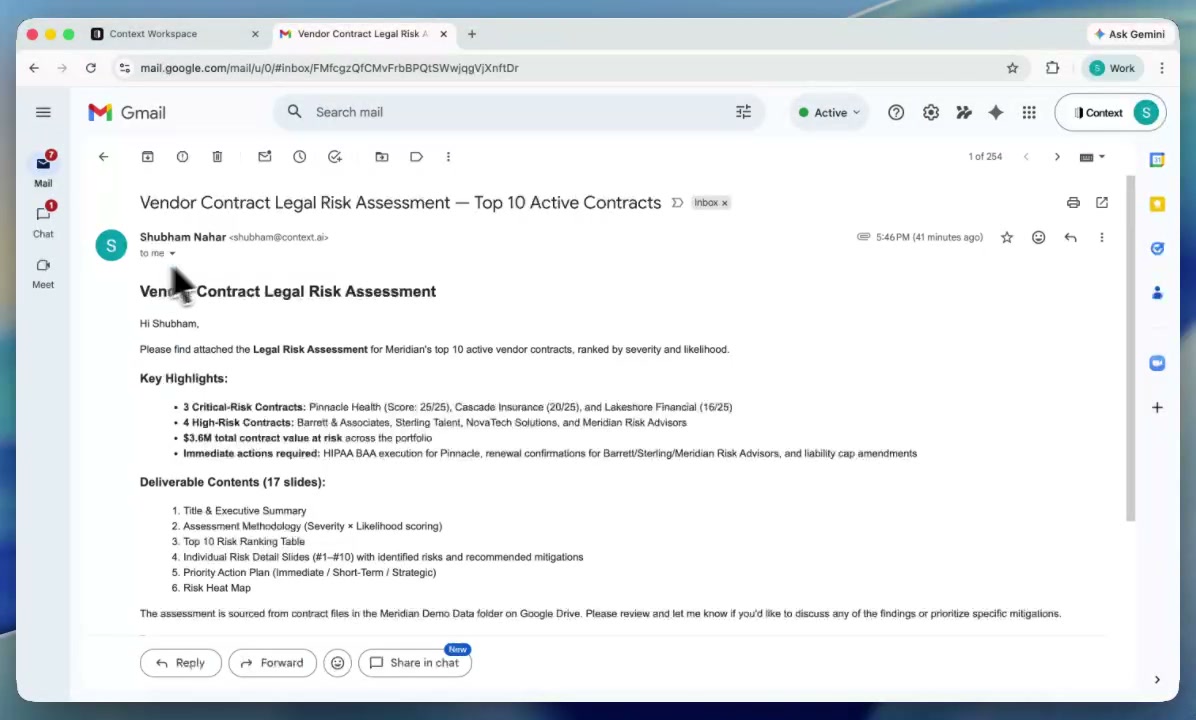Open Zoom add-on in side panel
The image size is (1196, 720).
coord(1157,363)
